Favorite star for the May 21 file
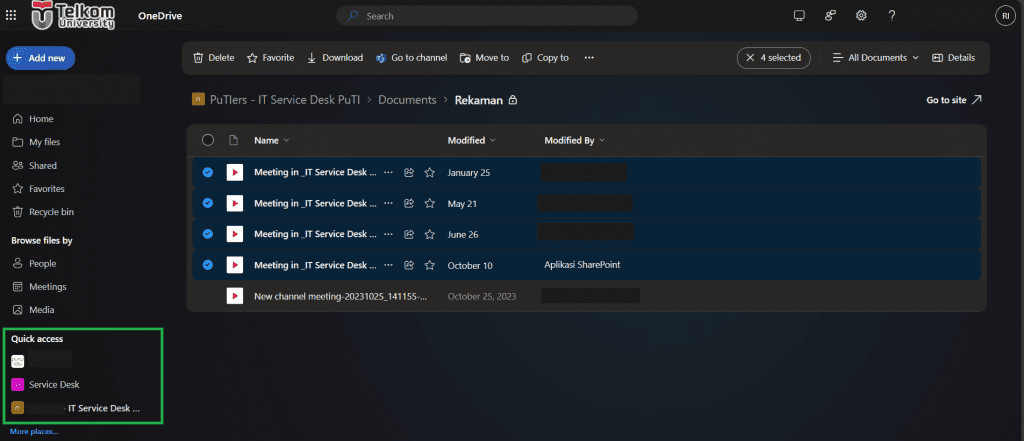This screenshot has height=441, width=1024. 430,203
